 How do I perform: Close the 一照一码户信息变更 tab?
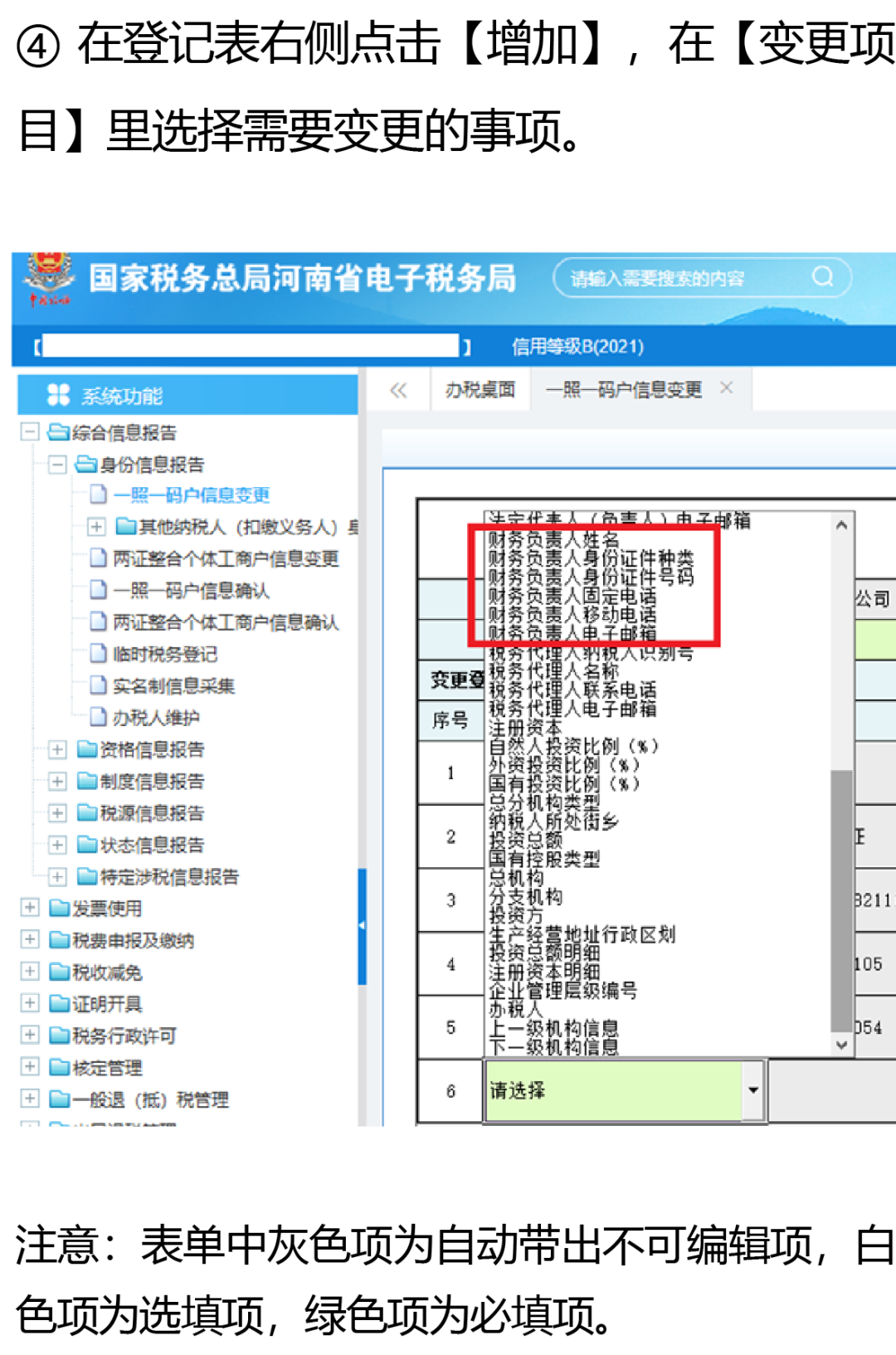click(x=727, y=387)
